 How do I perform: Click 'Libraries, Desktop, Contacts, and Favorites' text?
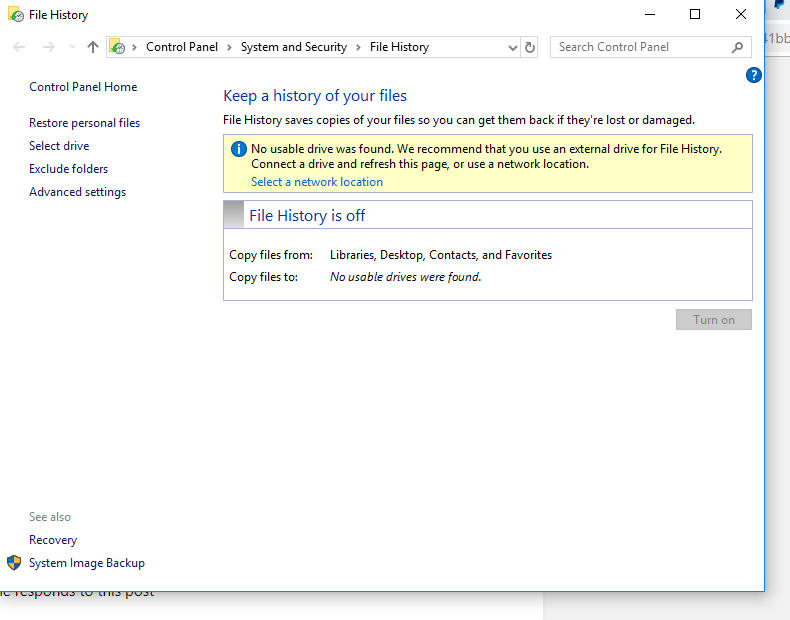(x=441, y=255)
